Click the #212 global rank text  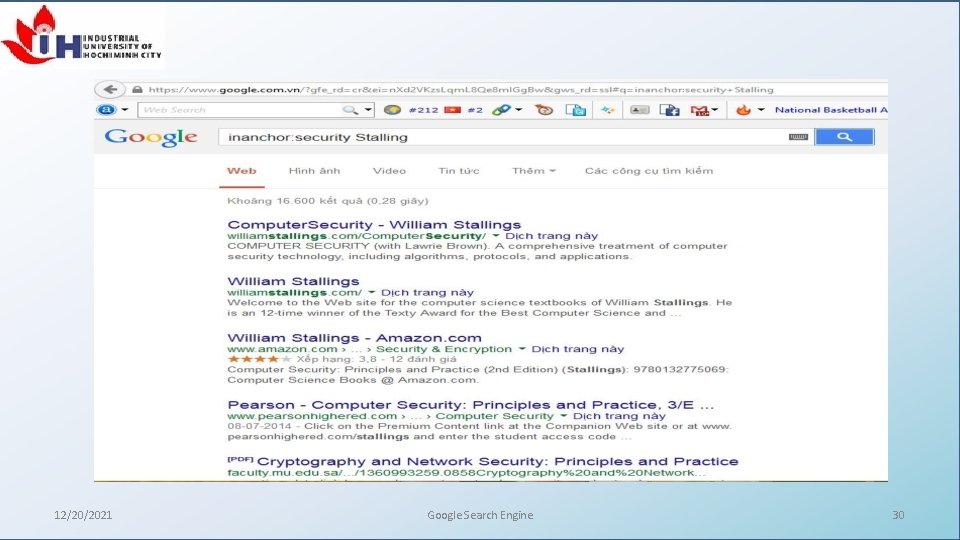point(423,110)
